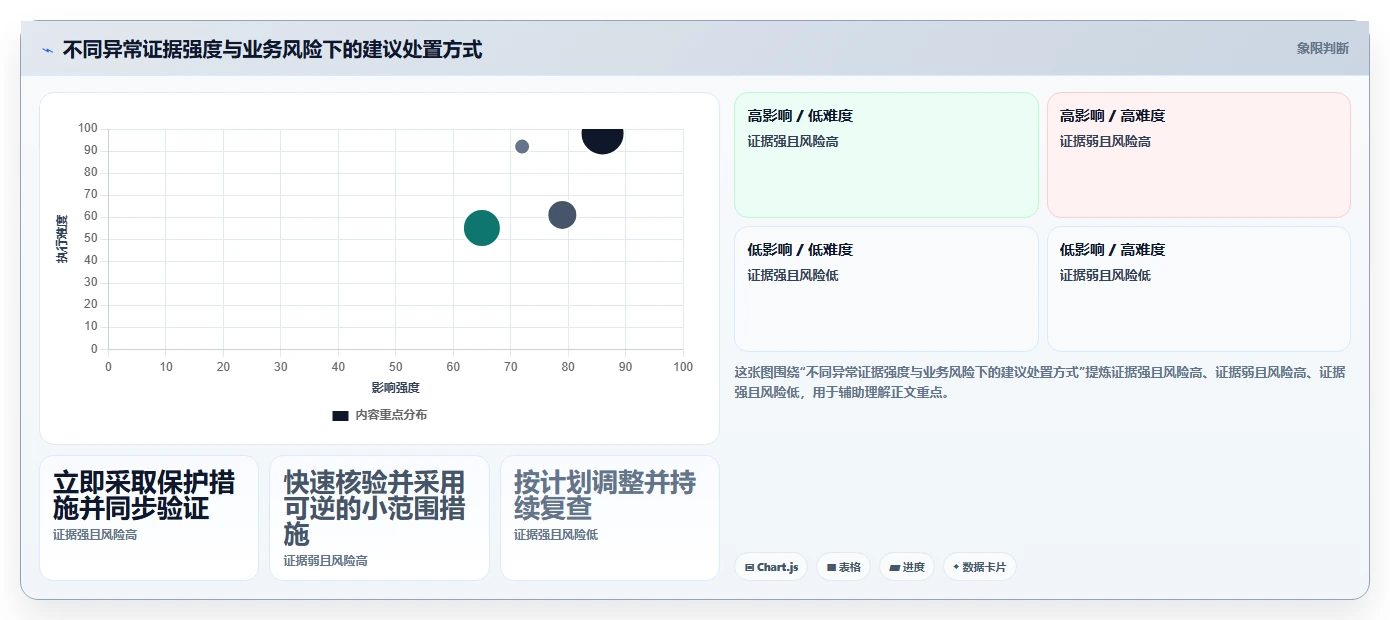Select the 低影响 / 高难度 quadrant card
Viewport: 1390px width, 620px height.
coord(1198,289)
